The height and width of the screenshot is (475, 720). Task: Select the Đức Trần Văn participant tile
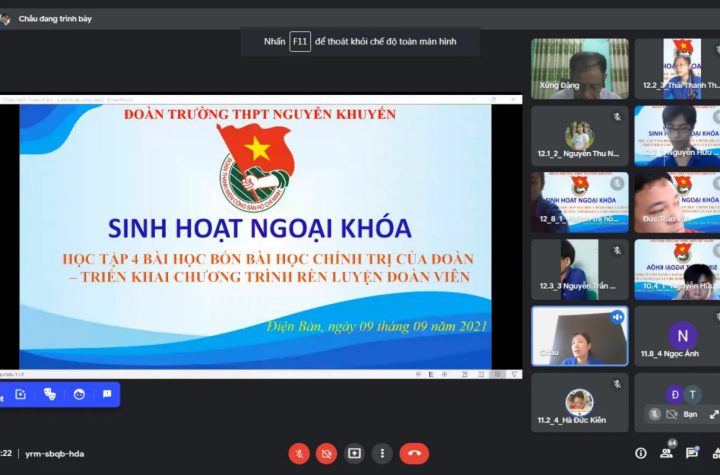pyautogui.click(x=677, y=203)
